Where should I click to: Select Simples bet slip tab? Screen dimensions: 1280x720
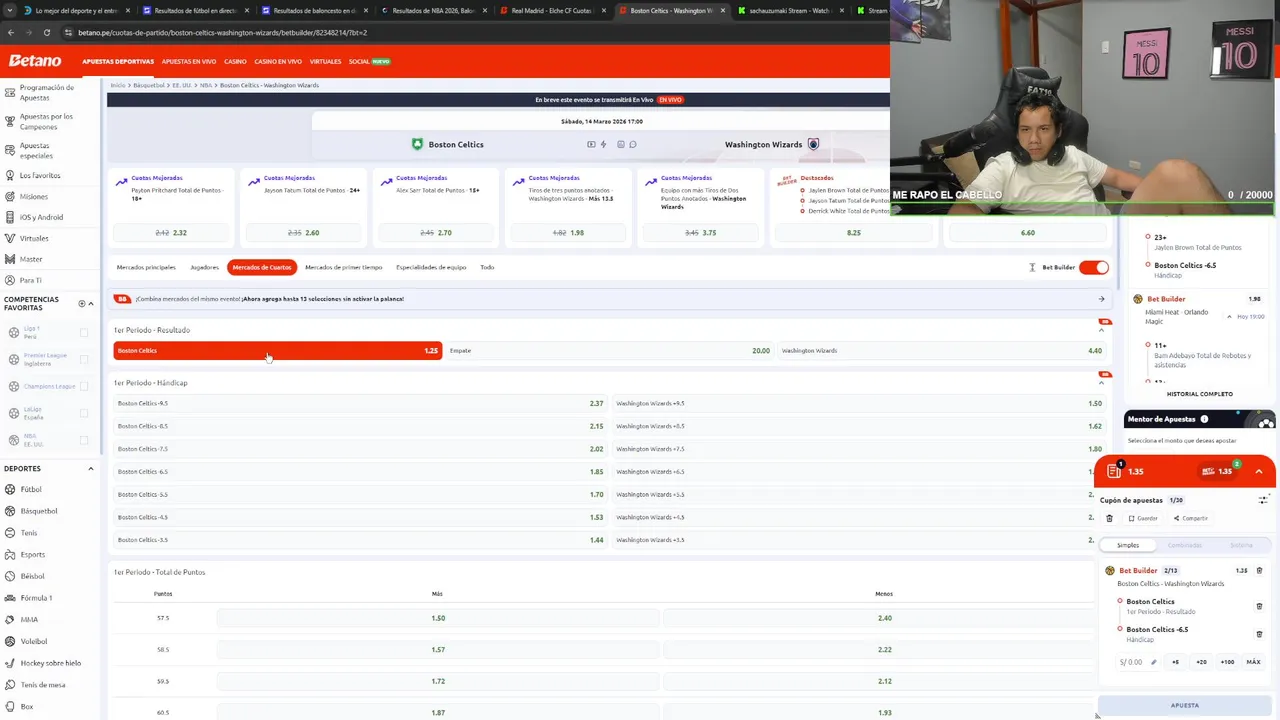coord(1128,545)
